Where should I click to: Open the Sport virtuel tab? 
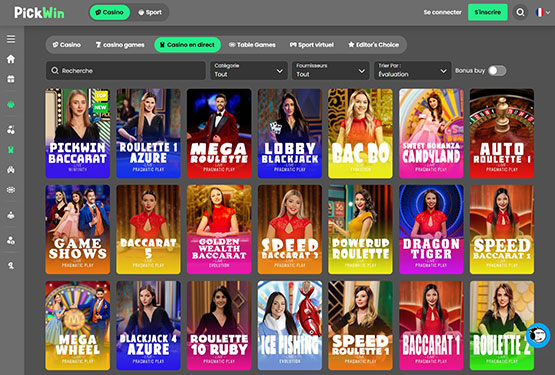point(311,45)
